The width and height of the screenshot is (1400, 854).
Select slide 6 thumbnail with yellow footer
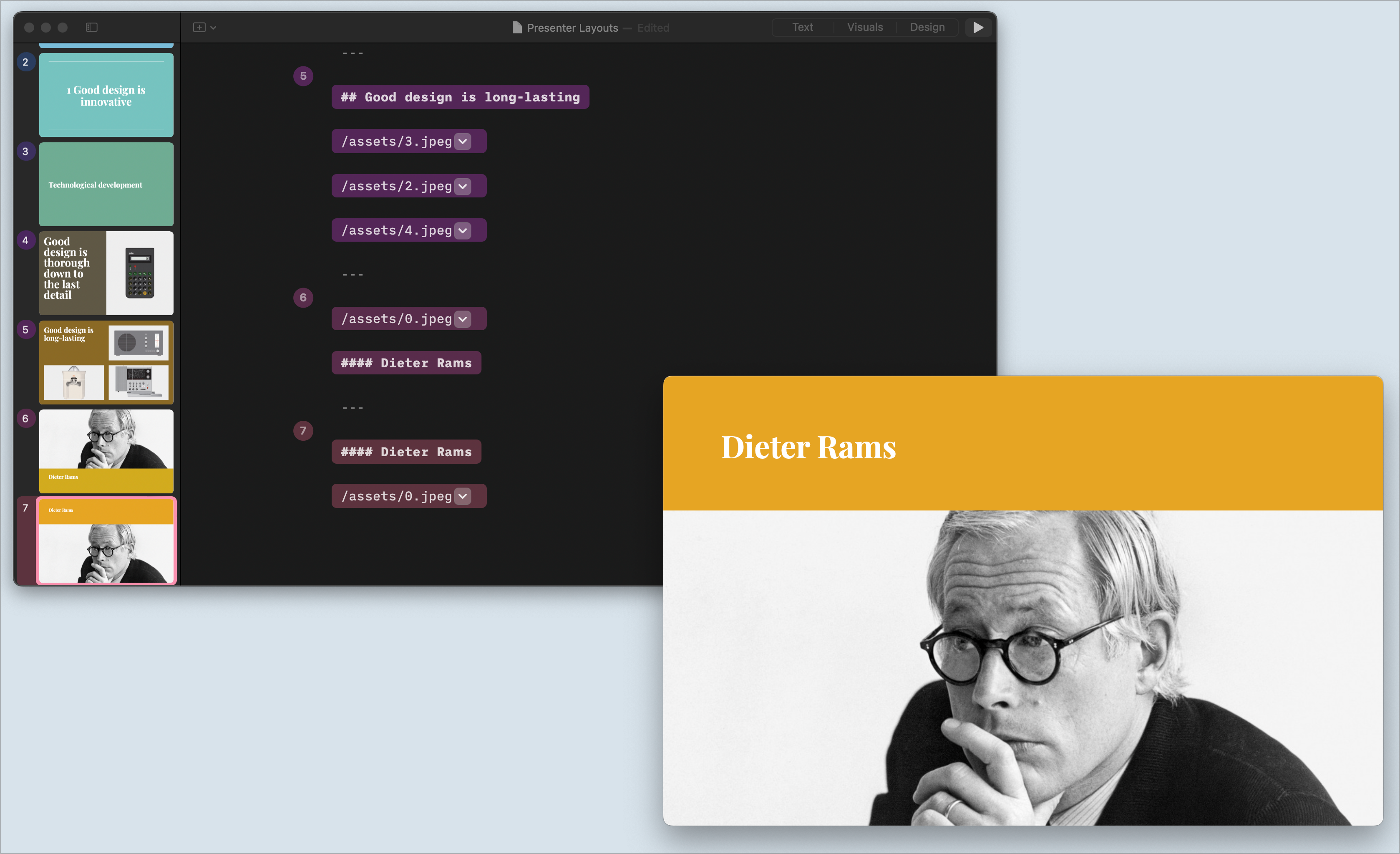point(106,452)
